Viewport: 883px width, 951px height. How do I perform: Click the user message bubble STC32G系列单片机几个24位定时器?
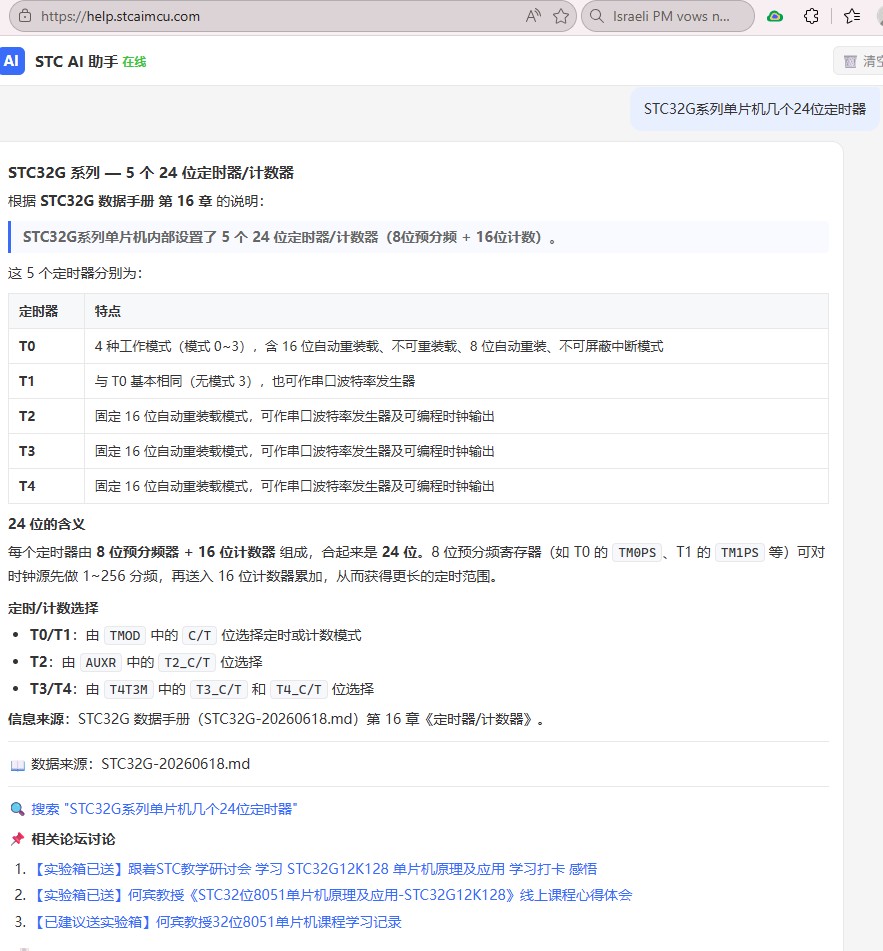(x=754, y=109)
